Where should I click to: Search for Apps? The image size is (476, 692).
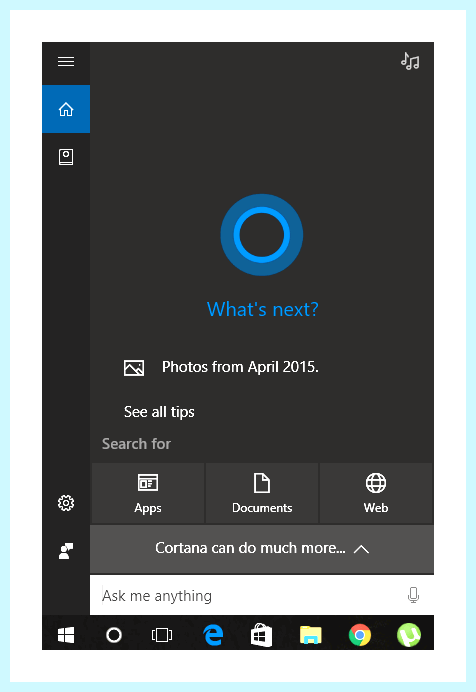148,493
